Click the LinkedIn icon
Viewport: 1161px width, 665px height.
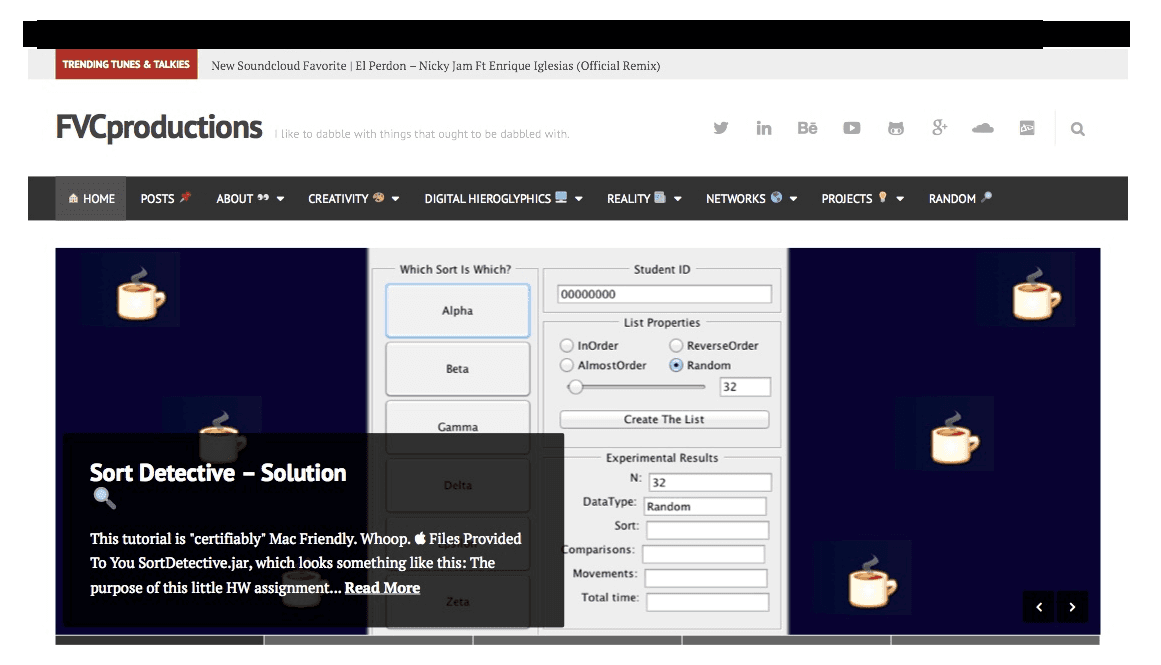coord(764,128)
